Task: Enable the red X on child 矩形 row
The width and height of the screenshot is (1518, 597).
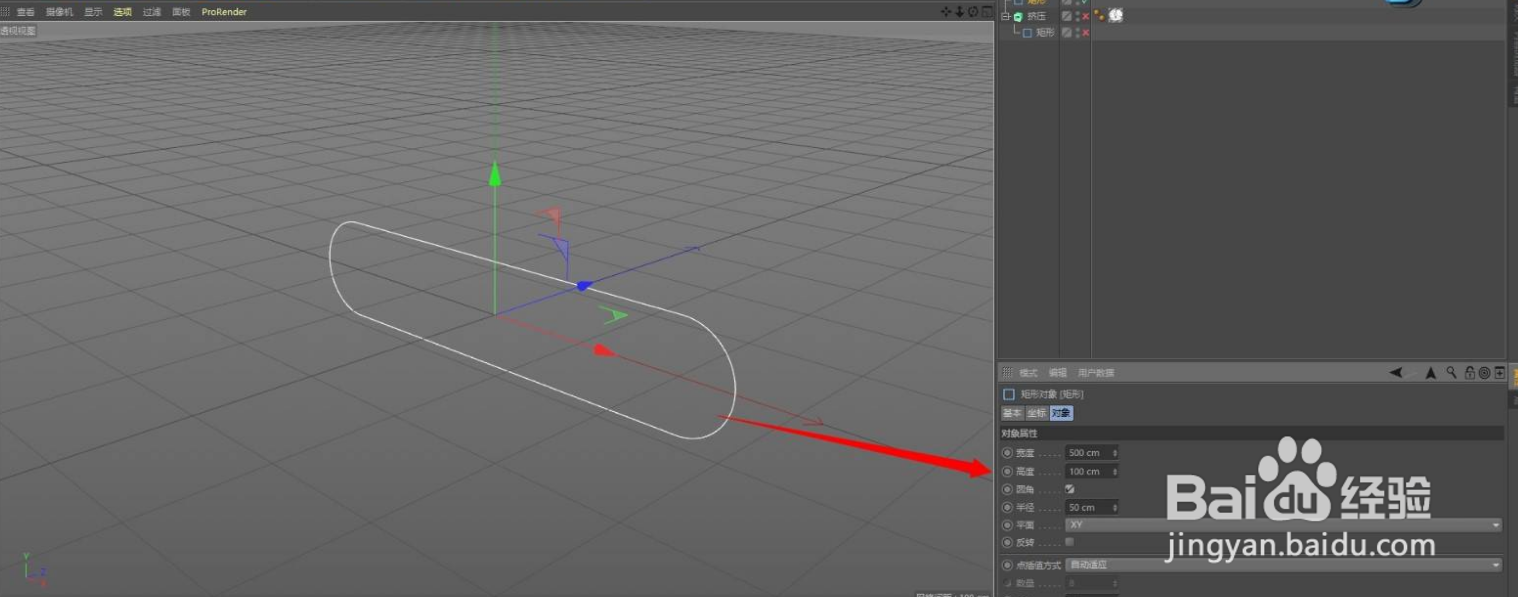Action: click(x=1085, y=33)
